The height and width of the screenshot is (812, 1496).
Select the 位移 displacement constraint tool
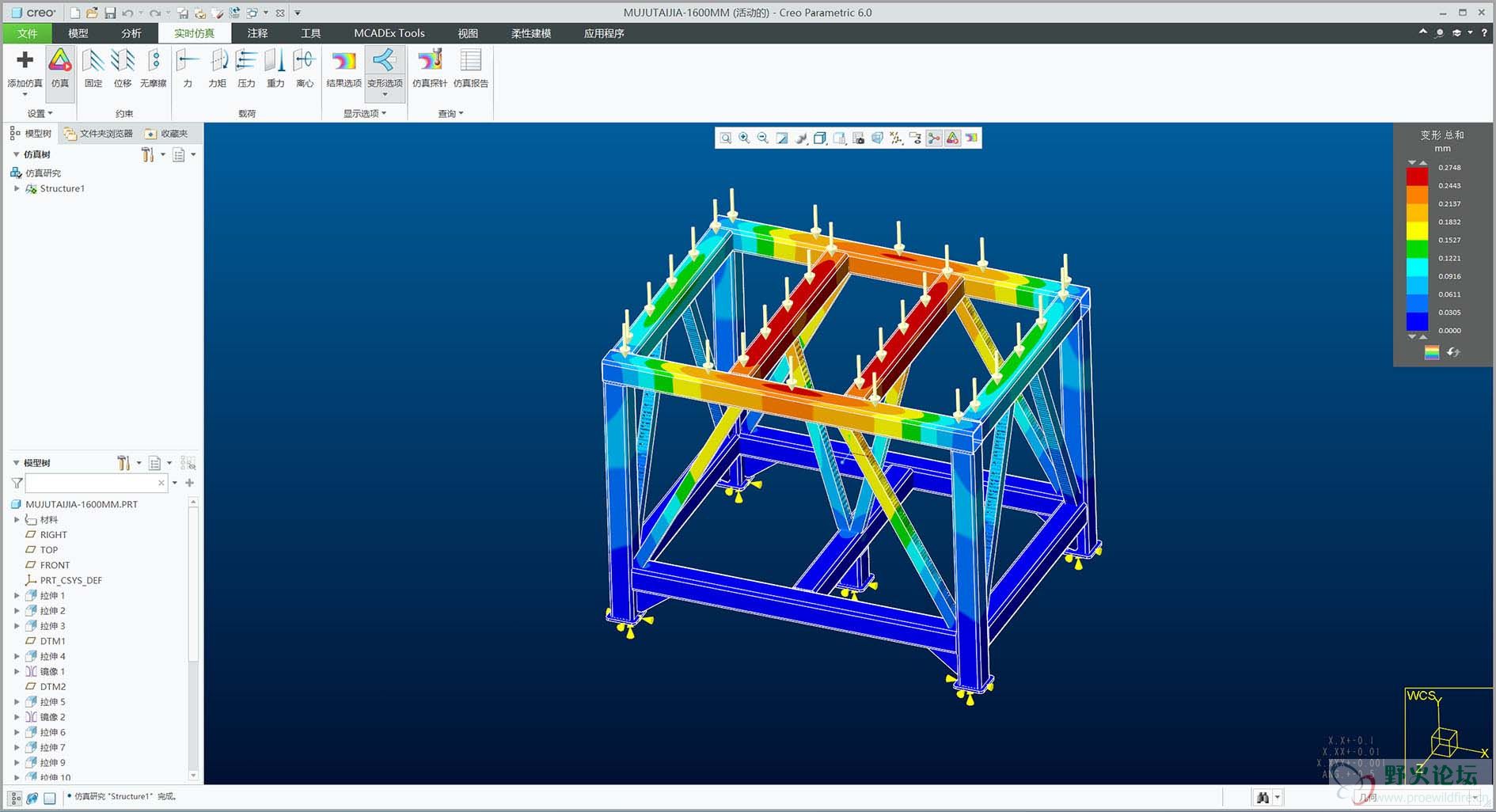tap(123, 69)
